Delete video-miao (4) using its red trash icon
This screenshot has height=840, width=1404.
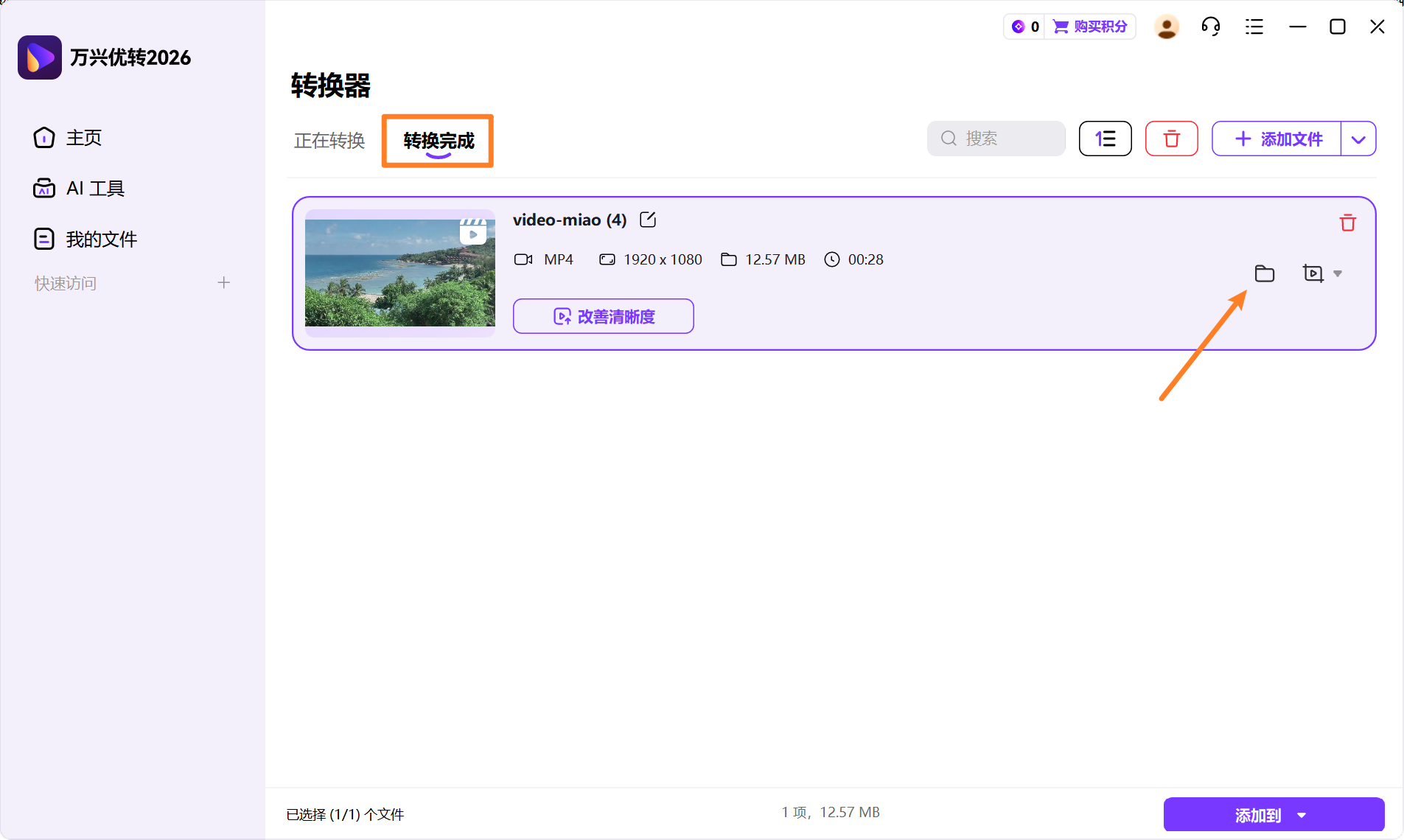[1347, 223]
